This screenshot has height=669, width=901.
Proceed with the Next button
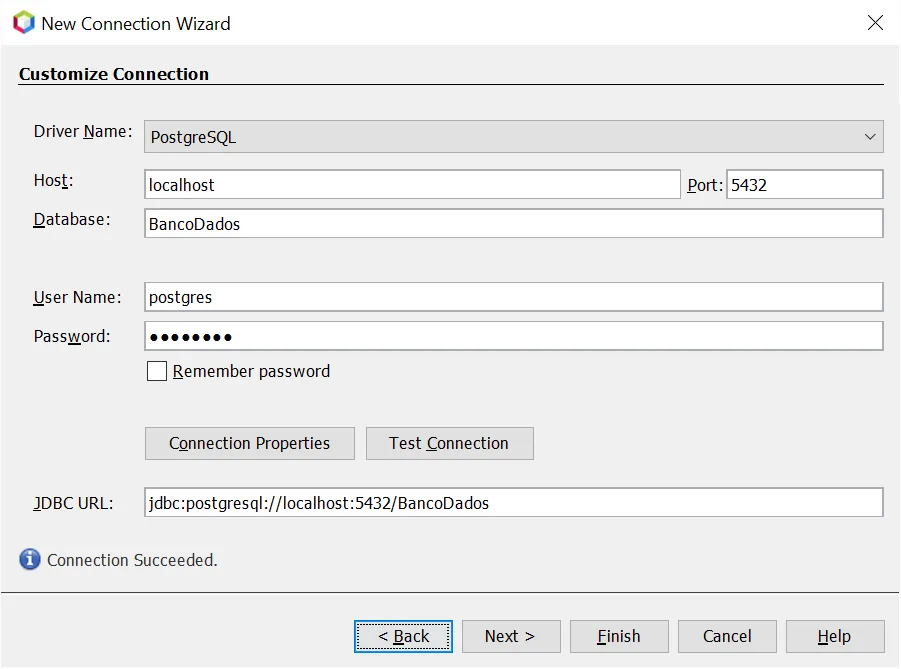tap(510, 637)
